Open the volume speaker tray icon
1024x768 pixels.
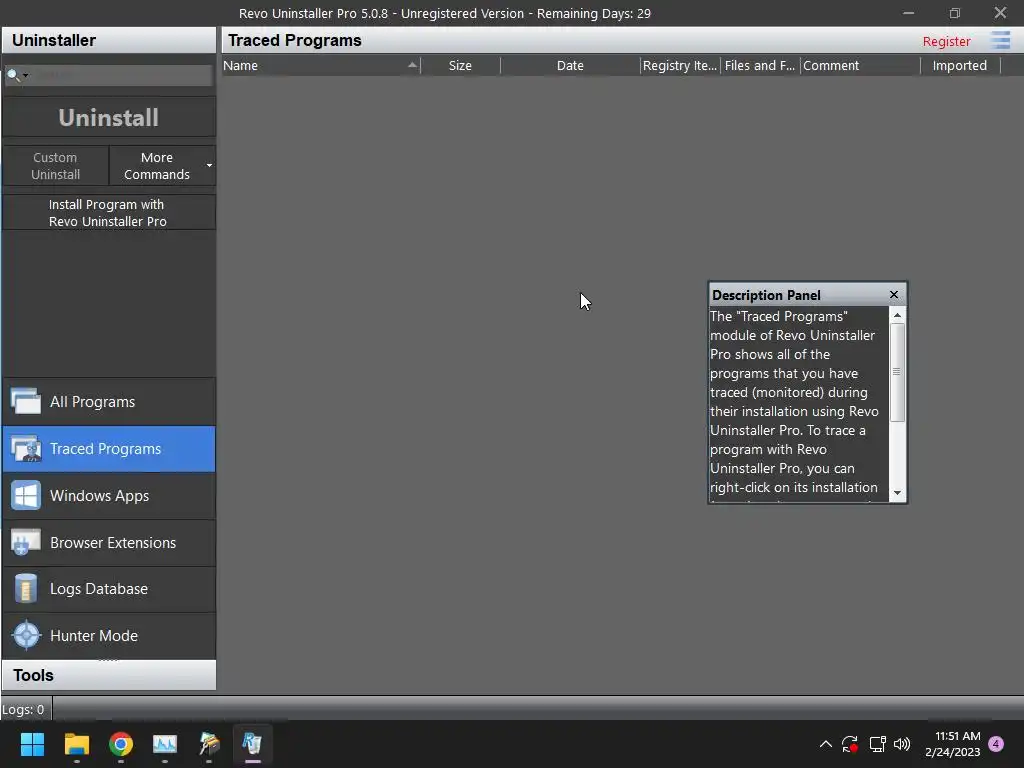pos(902,744)
